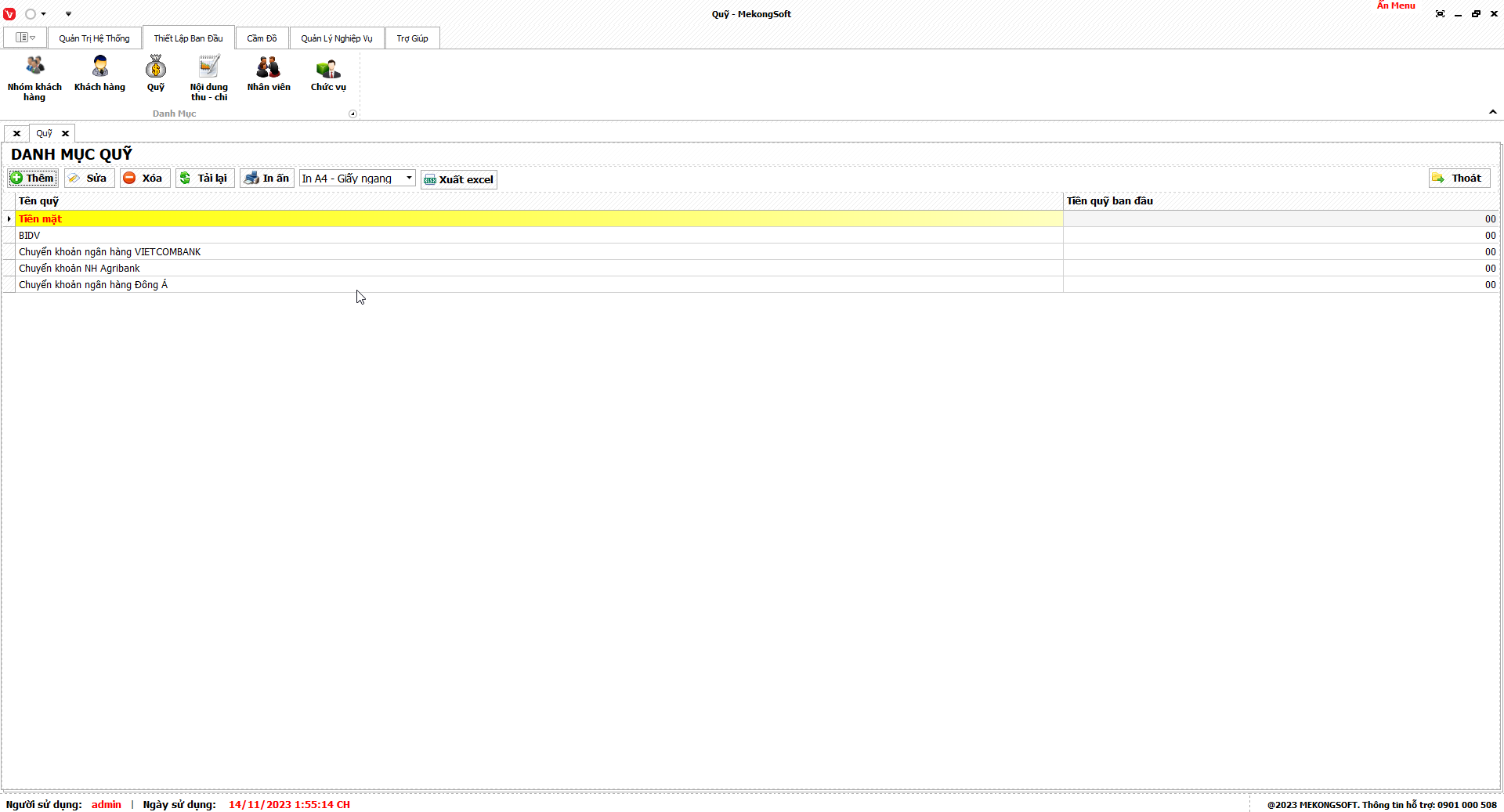
Task: Edit selected fund with Sửa
Action: tap(89, 179)
